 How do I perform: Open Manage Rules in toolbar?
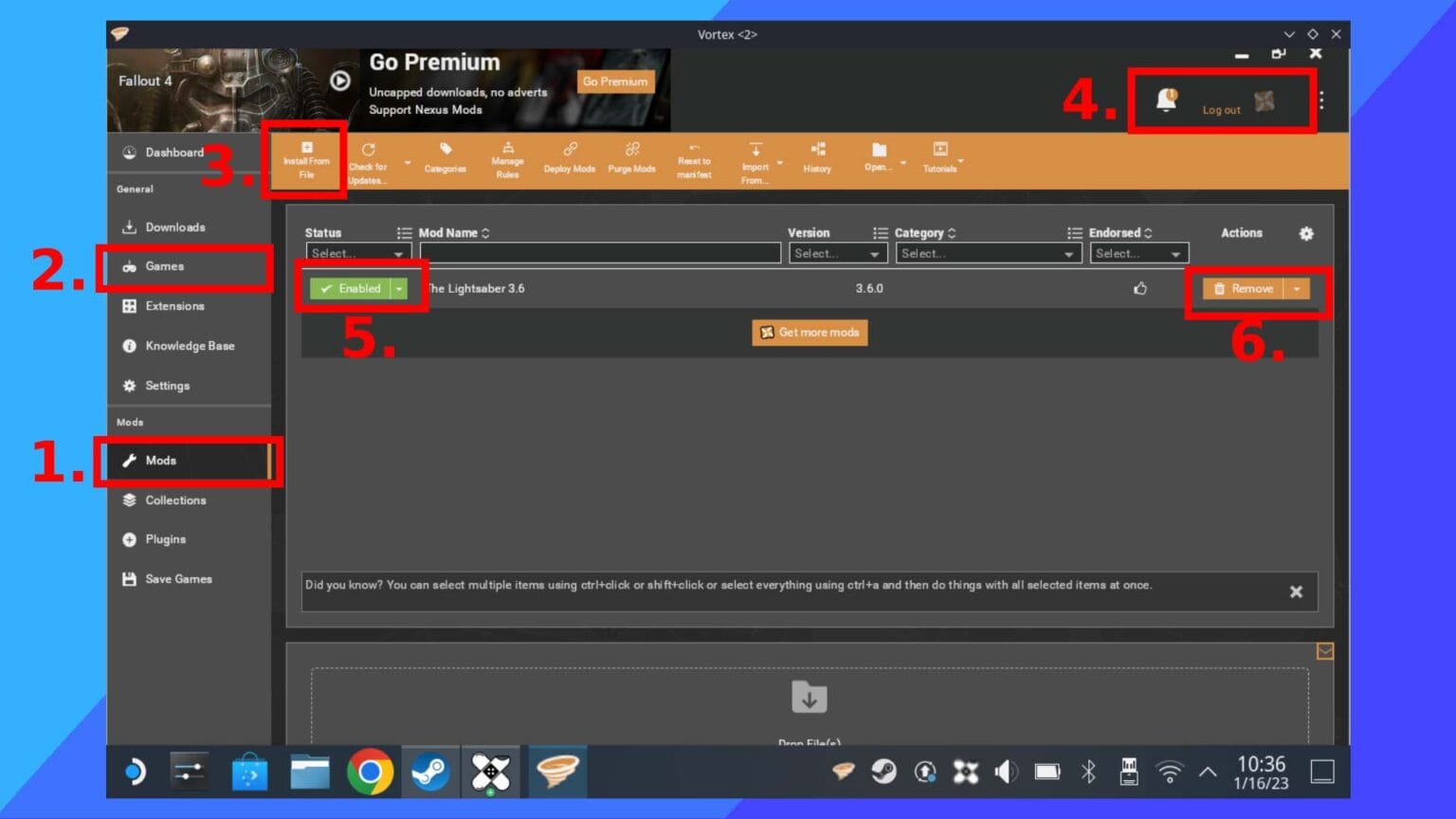507,160
